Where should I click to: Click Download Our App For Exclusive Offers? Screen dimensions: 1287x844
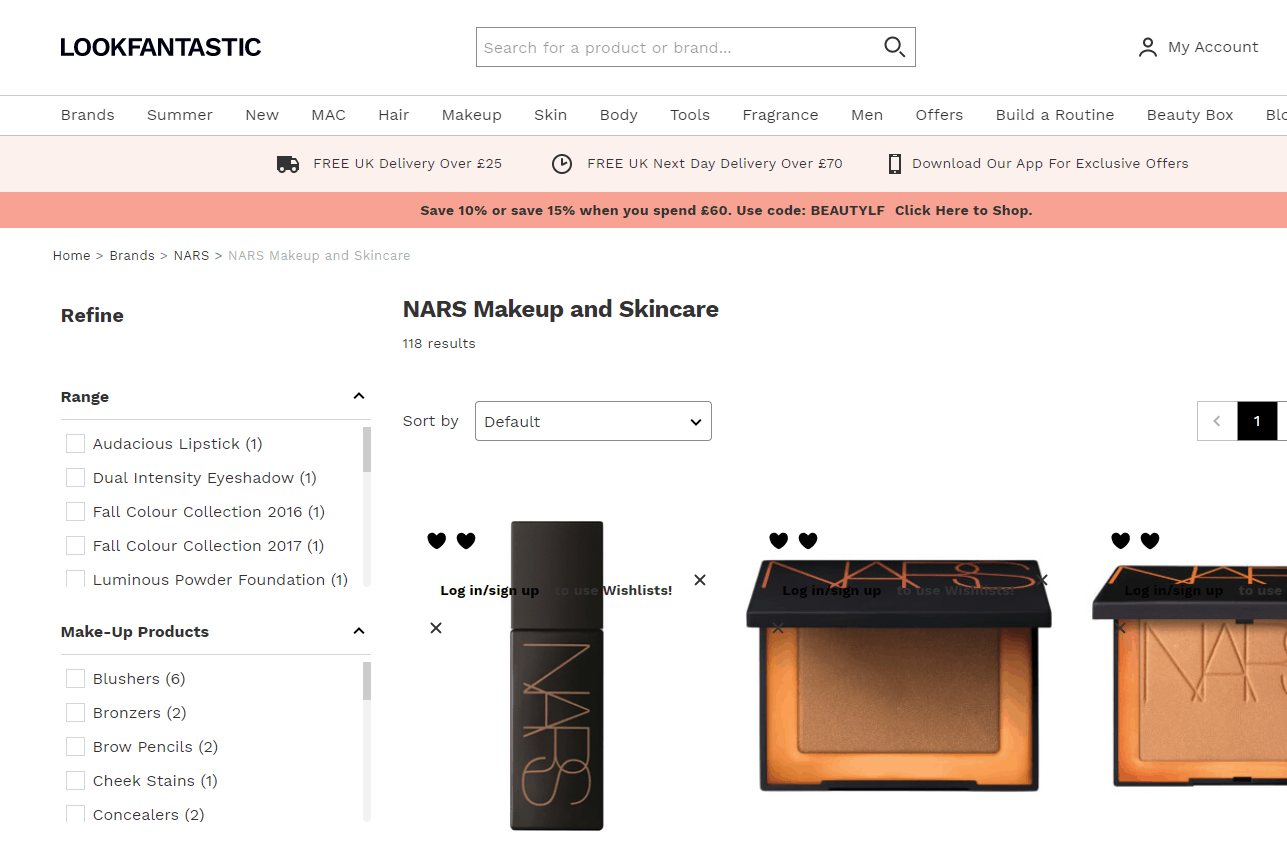(1050, 164)
